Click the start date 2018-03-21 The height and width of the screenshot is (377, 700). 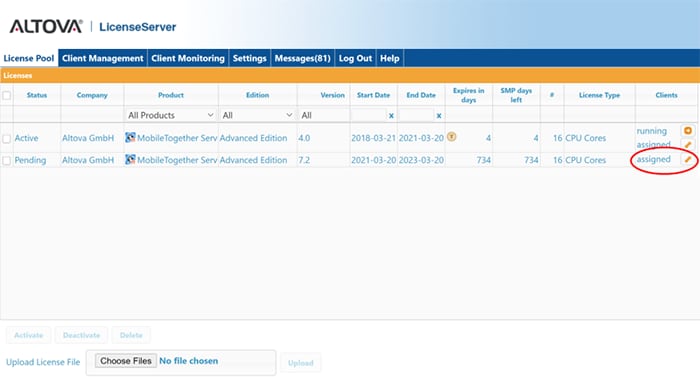point(374,138)
